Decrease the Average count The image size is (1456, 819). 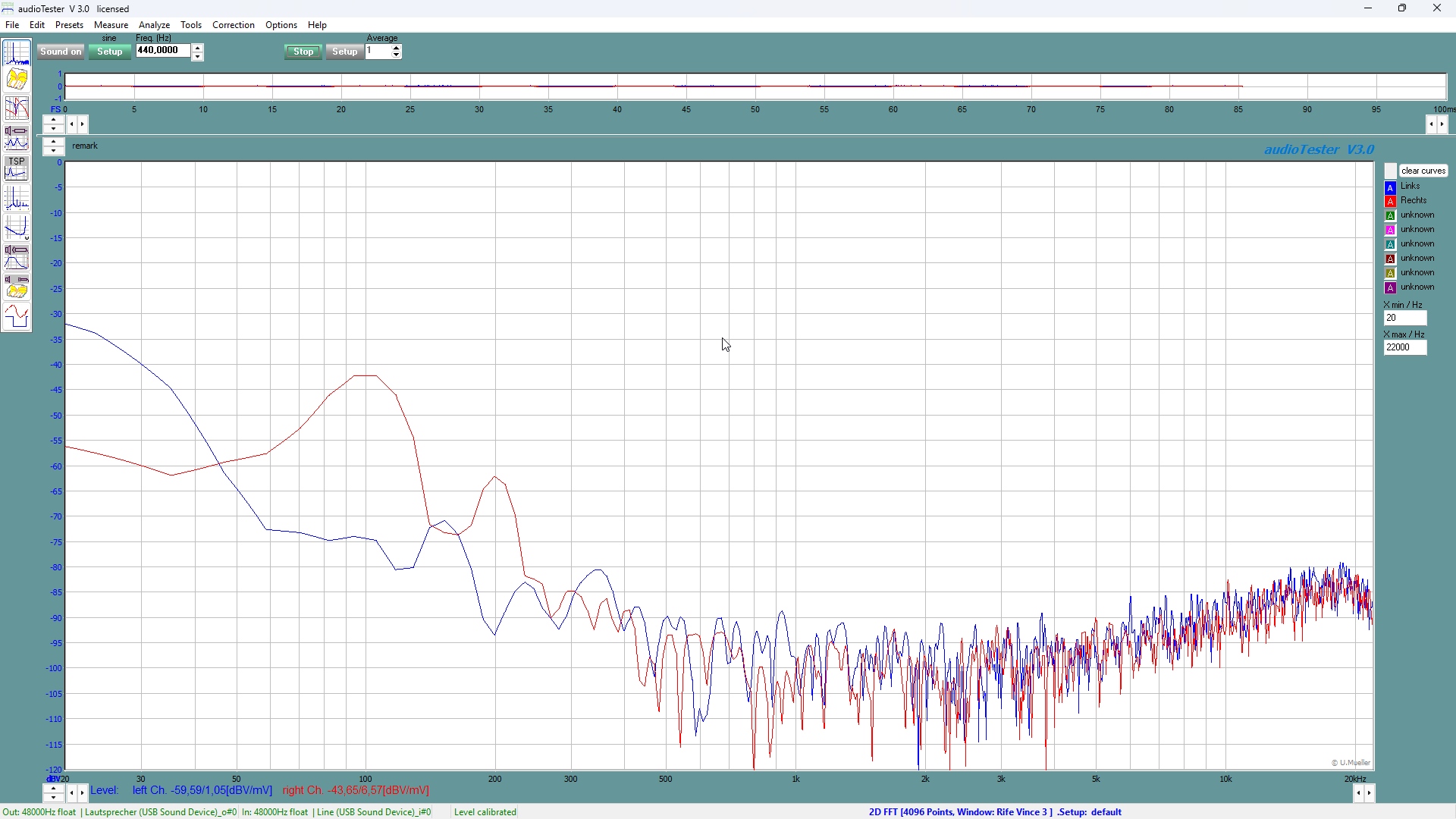coord(397,55)
